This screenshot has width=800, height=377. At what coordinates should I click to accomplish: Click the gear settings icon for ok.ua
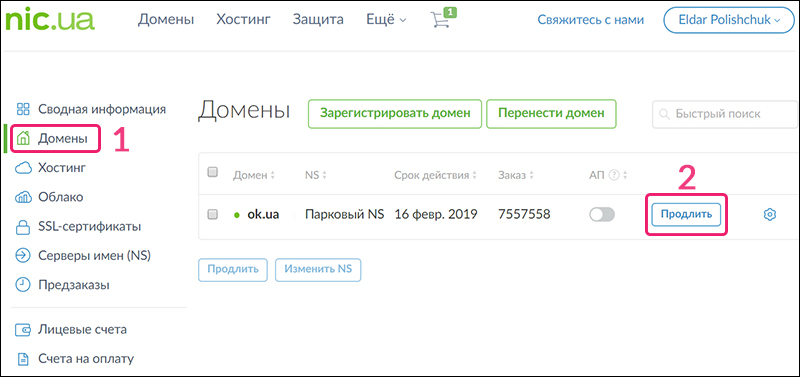click(x=769, y=215)
